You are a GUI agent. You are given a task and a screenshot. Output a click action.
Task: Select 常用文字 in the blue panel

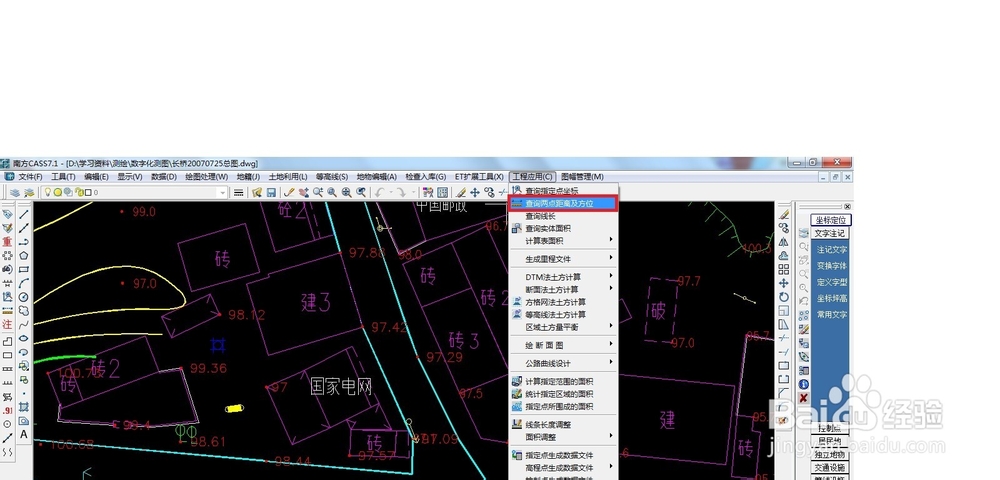(x=832, y=314)
